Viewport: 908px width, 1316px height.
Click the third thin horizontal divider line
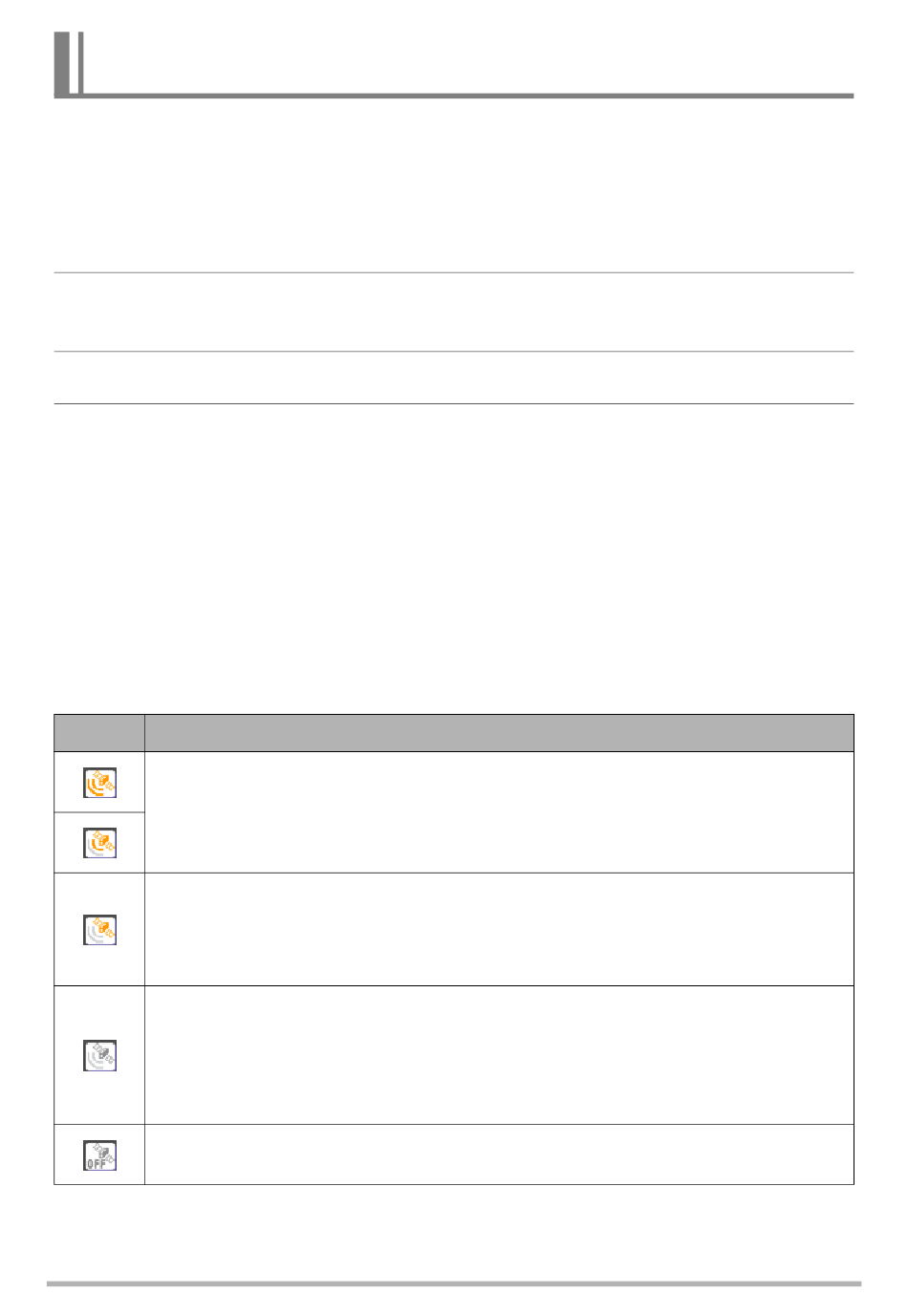pyautogui.click(x=454, y=403)
